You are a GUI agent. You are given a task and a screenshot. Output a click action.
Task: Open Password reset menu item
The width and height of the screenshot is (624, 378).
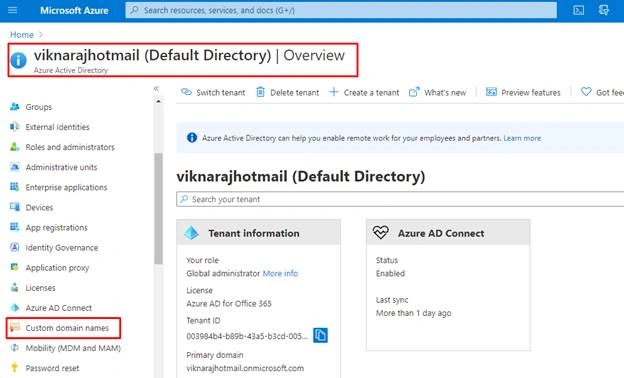tap(52, 368)
